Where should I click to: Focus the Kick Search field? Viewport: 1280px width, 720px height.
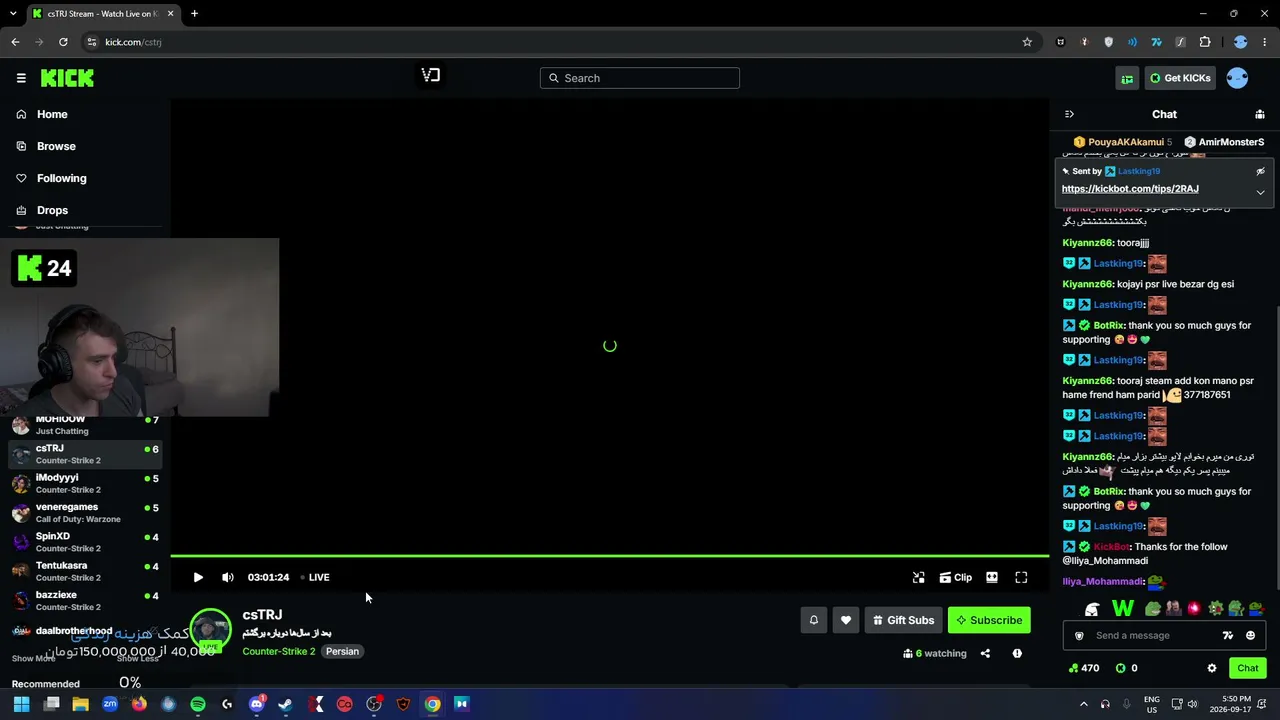[640, 78]
